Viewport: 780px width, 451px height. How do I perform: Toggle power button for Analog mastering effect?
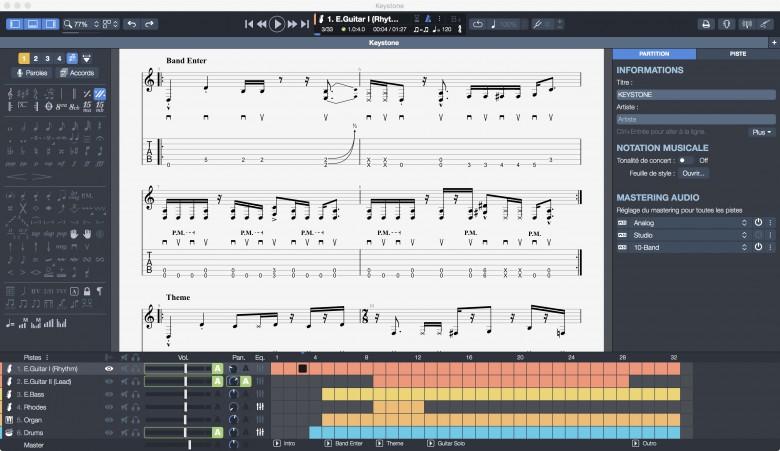coord(758,221)
